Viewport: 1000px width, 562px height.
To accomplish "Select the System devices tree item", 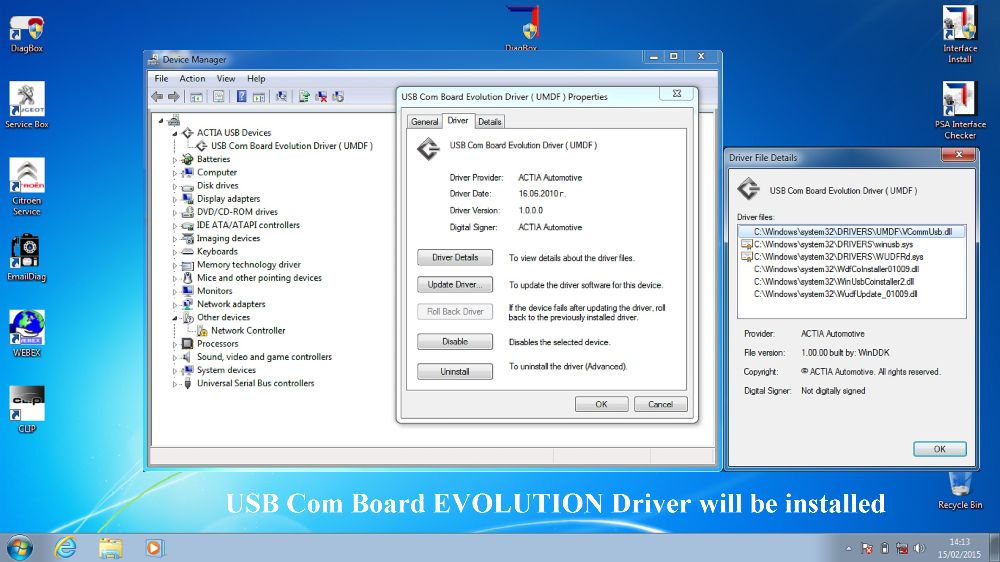I will [226, 371].
